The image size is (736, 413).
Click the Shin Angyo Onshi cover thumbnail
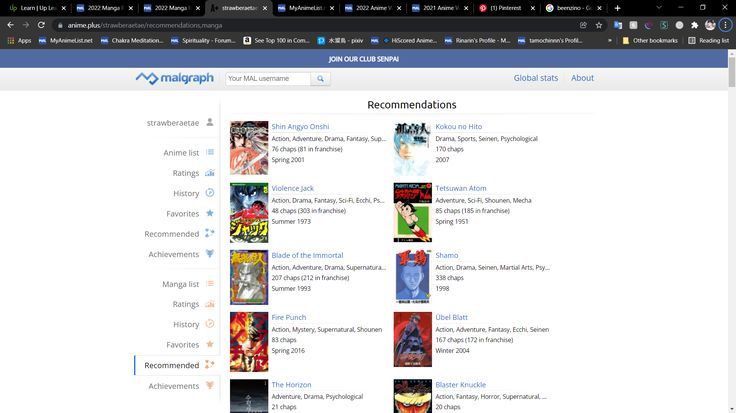(x=249, y=148)
